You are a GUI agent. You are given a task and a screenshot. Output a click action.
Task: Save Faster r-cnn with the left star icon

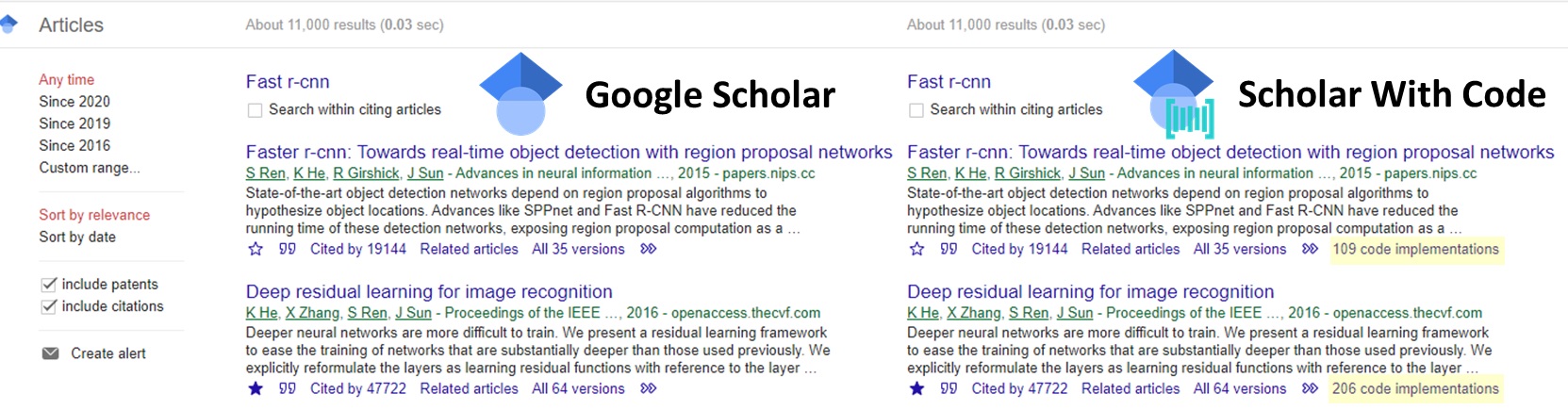[x=256, y=249]
